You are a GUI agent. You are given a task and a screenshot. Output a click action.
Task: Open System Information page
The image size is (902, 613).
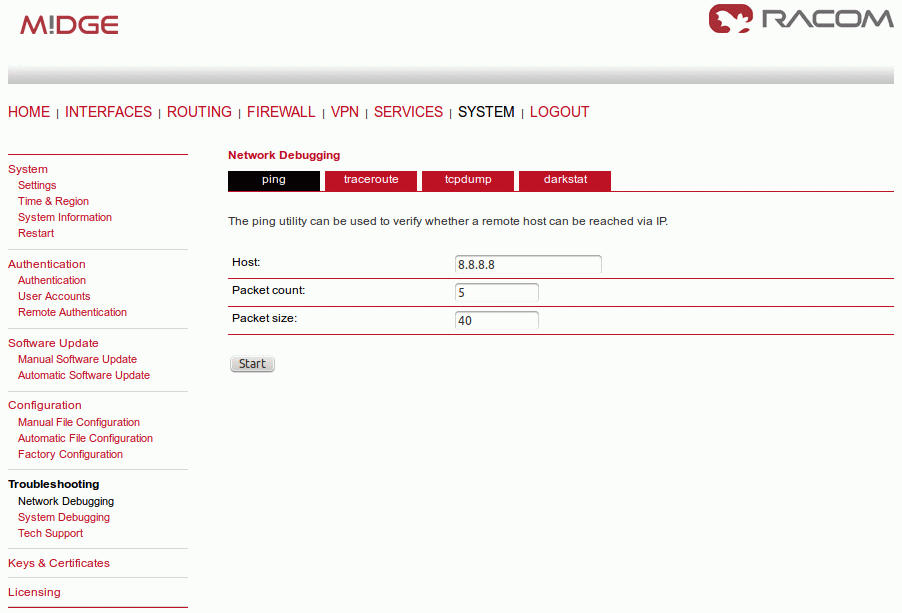click(65, 217)
